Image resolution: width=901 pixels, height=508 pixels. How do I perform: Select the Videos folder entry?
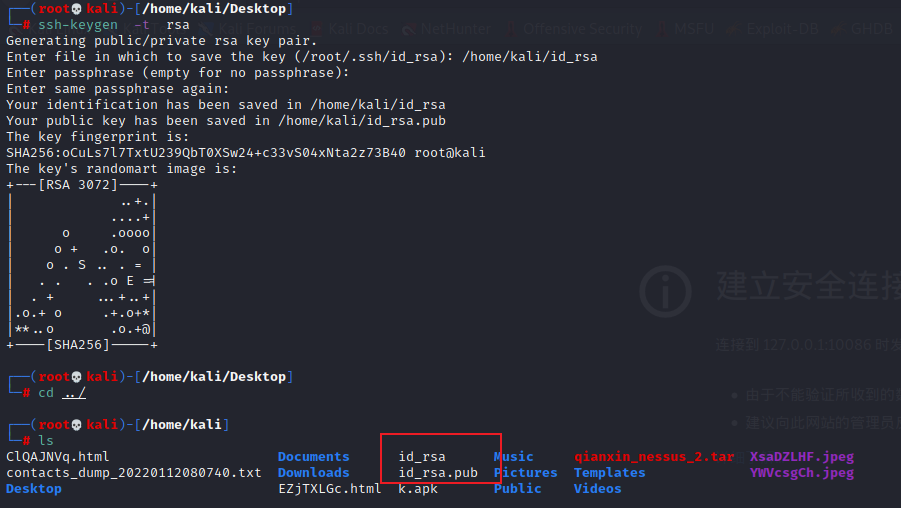[x=598, y=489]
